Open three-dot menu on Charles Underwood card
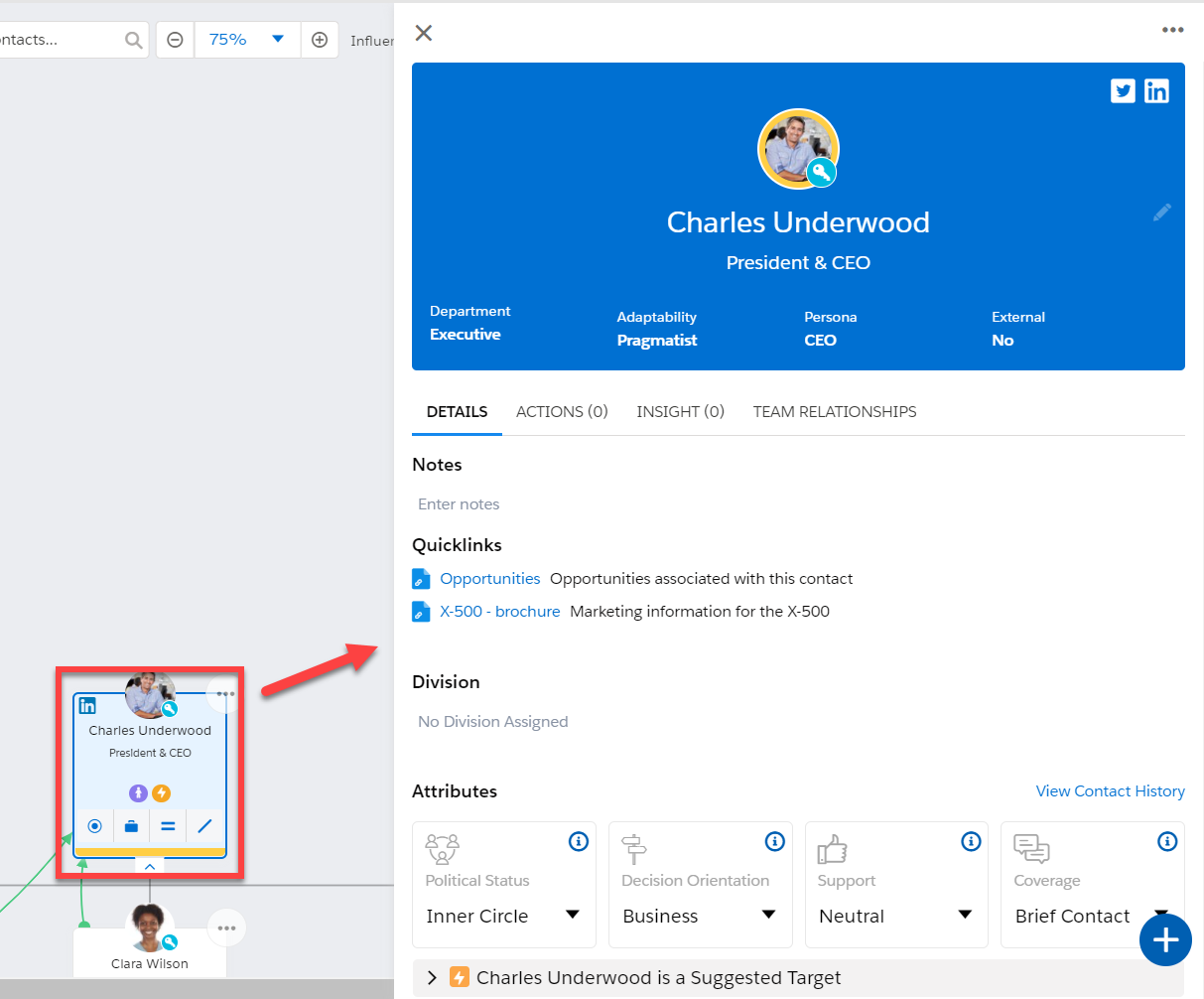This screenshot has width=1204, height=999. pyautogui.click(x=225, y=694)
